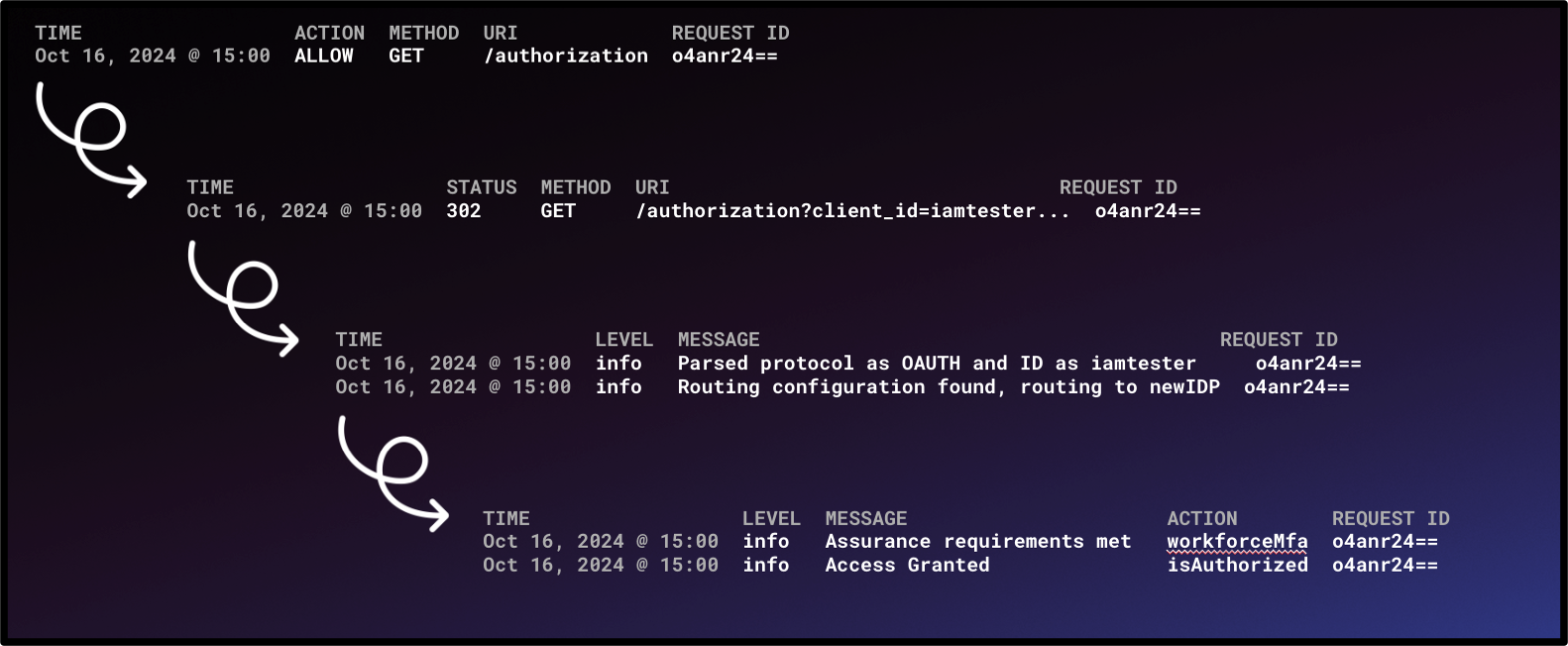Click REQUEST ID header in first table
Viewport: 1568px width, 646px height.
pos(730,34)
